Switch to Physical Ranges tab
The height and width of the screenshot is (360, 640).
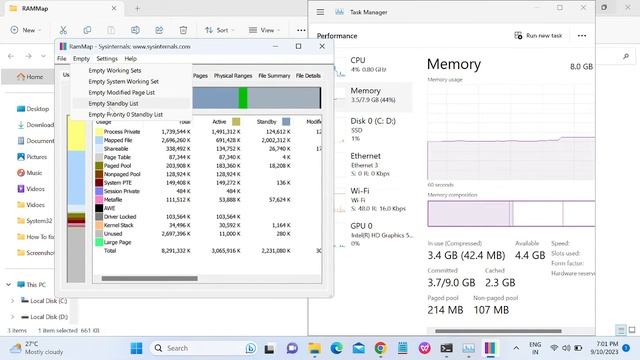(x=233, y=76)
